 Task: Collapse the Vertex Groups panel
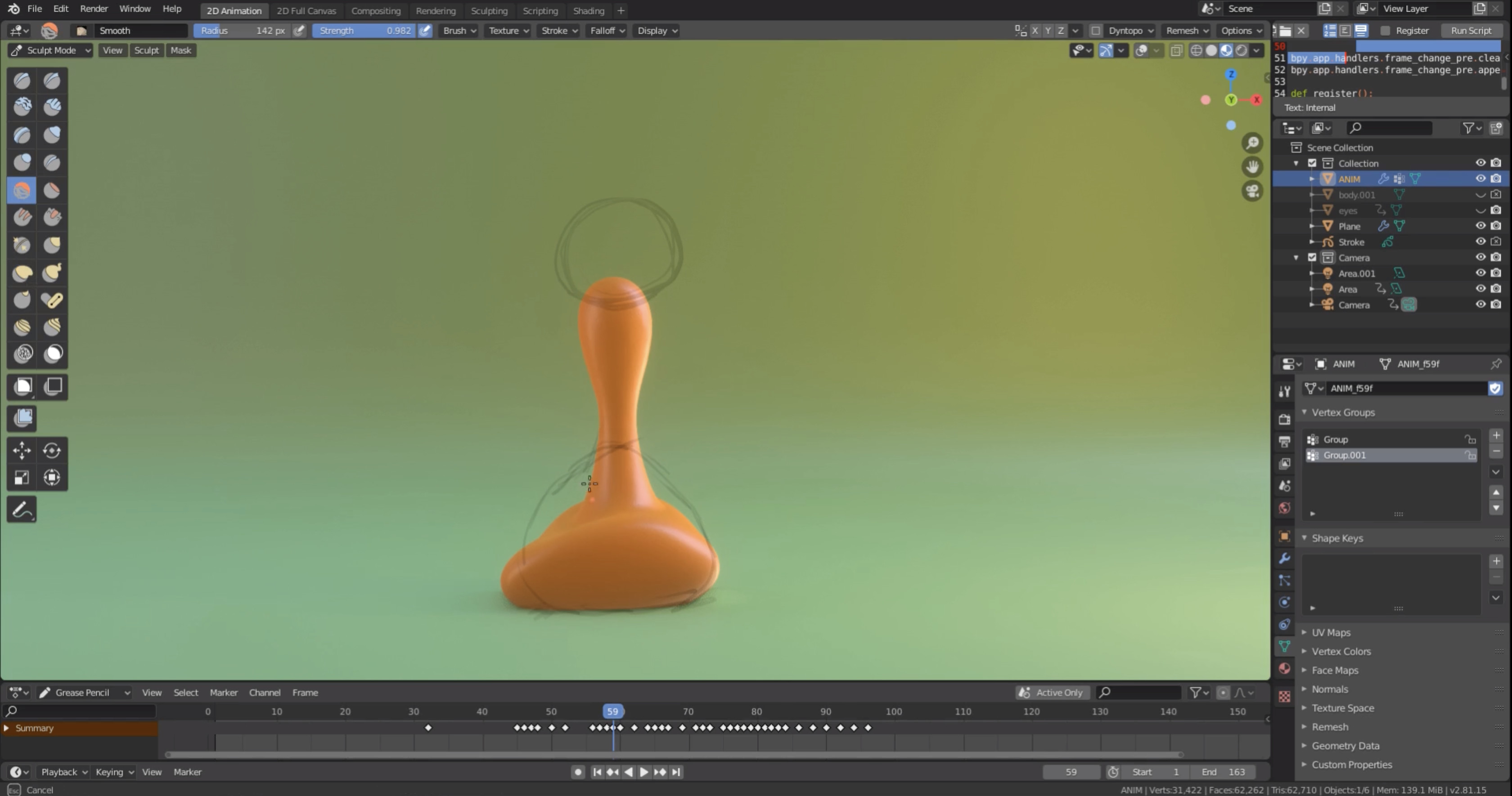pos(1342,412)
